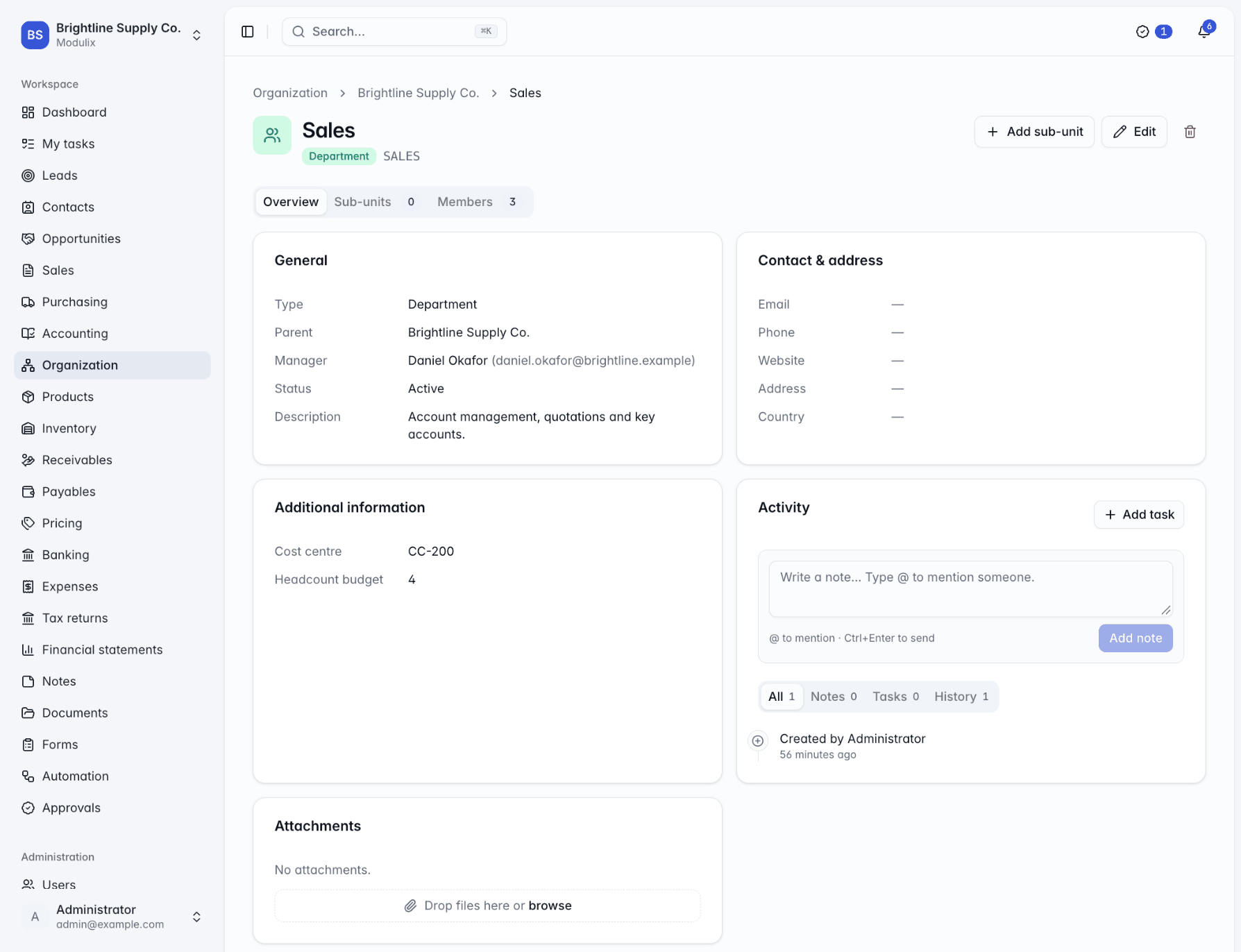The image size is (1241, 952).
Task: Click Add sub-unit button
Action: tap(1034, 132)
